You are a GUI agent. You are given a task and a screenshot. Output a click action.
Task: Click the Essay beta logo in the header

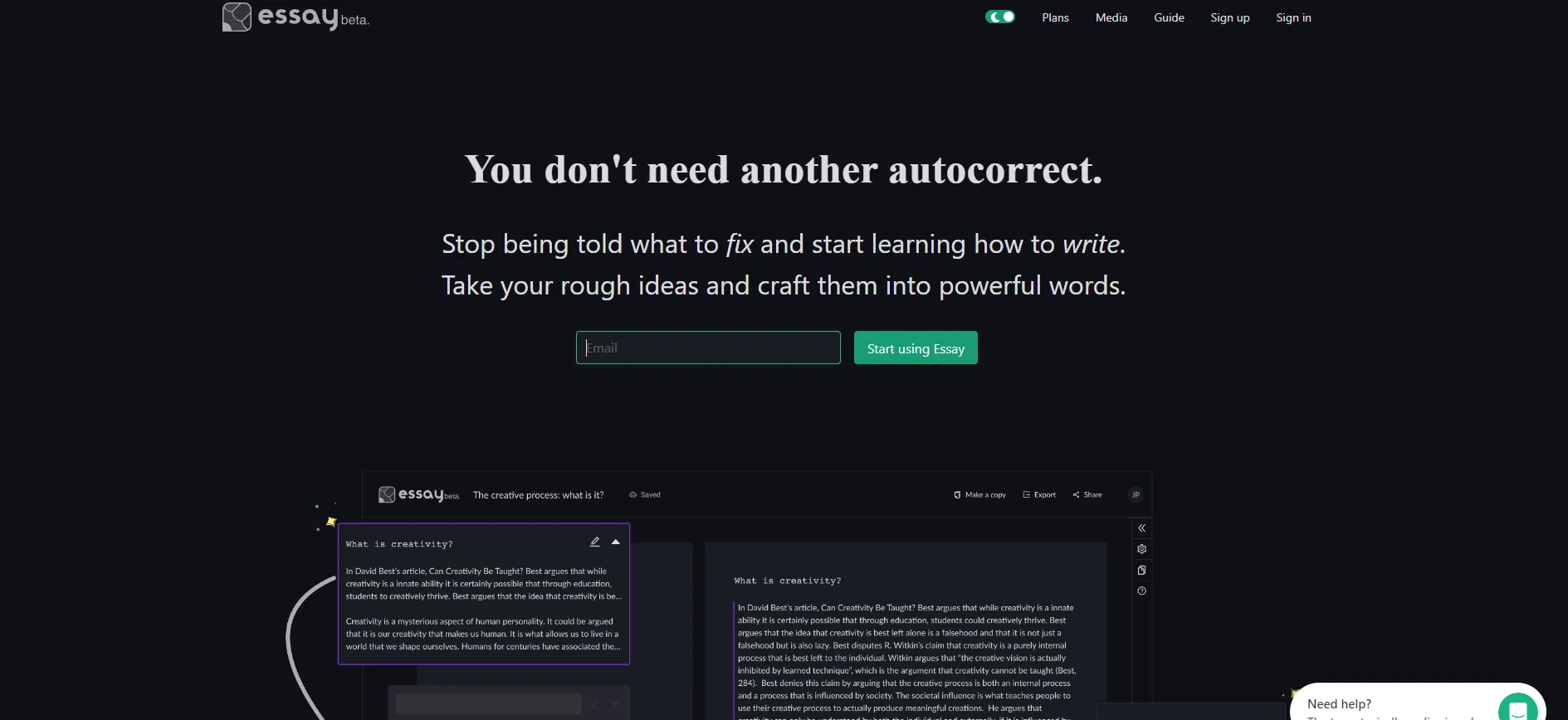[x=296, y=17]
